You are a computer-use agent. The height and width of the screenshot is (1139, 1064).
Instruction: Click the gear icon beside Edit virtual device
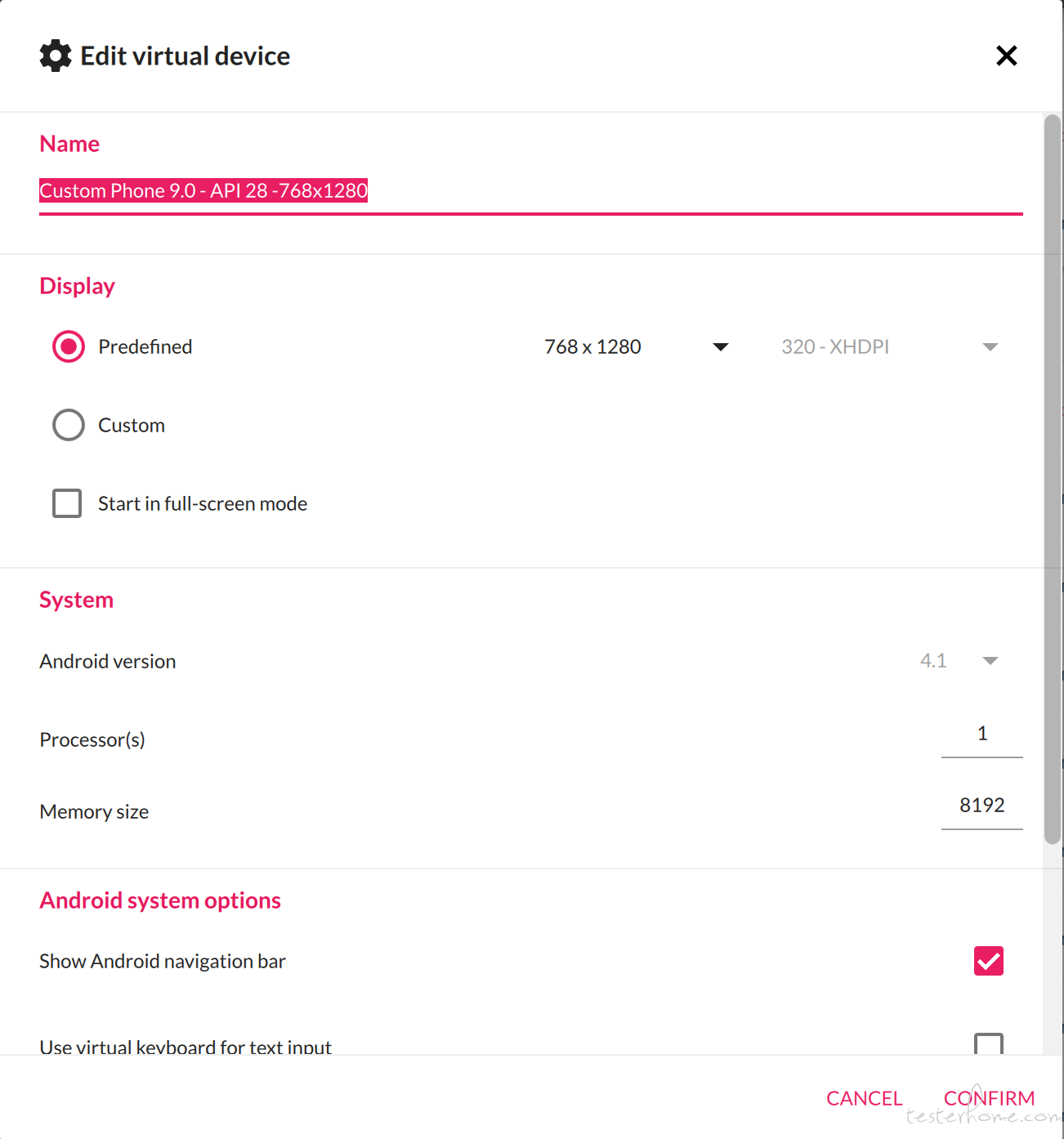pos(56,56)
